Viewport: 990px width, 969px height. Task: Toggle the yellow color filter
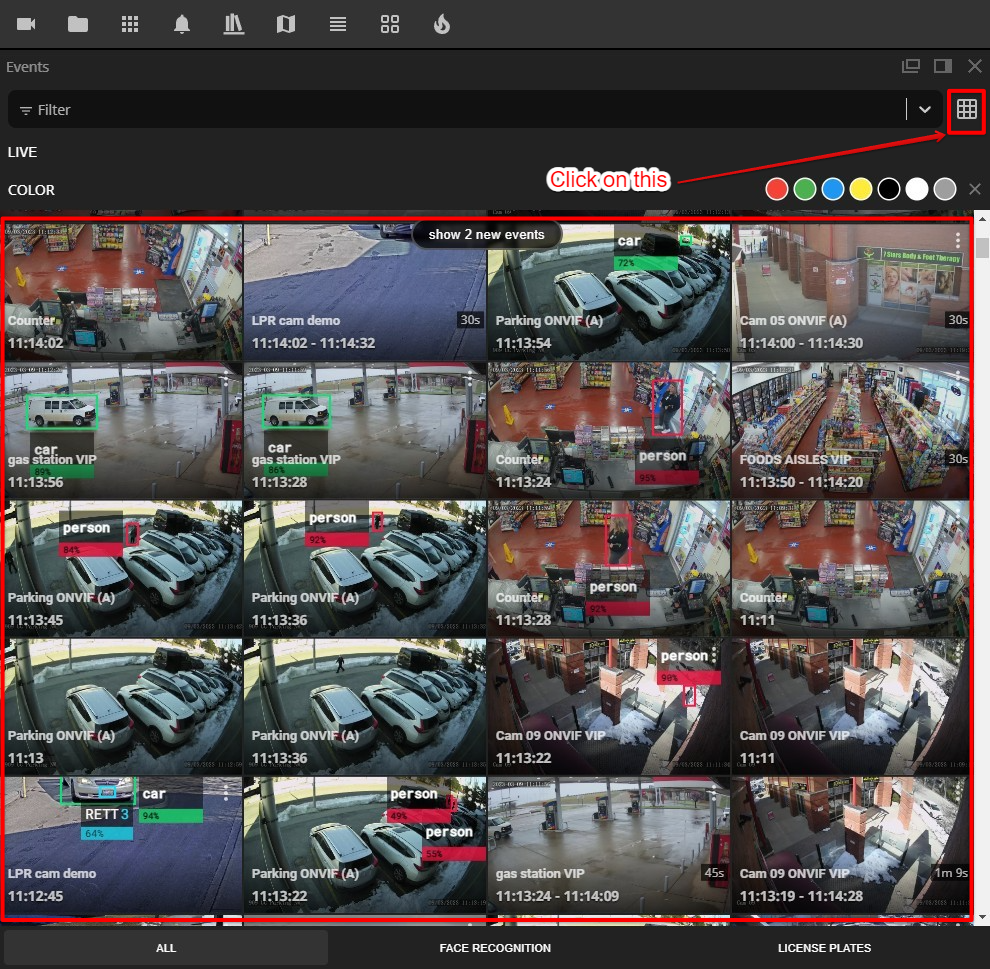860,189
